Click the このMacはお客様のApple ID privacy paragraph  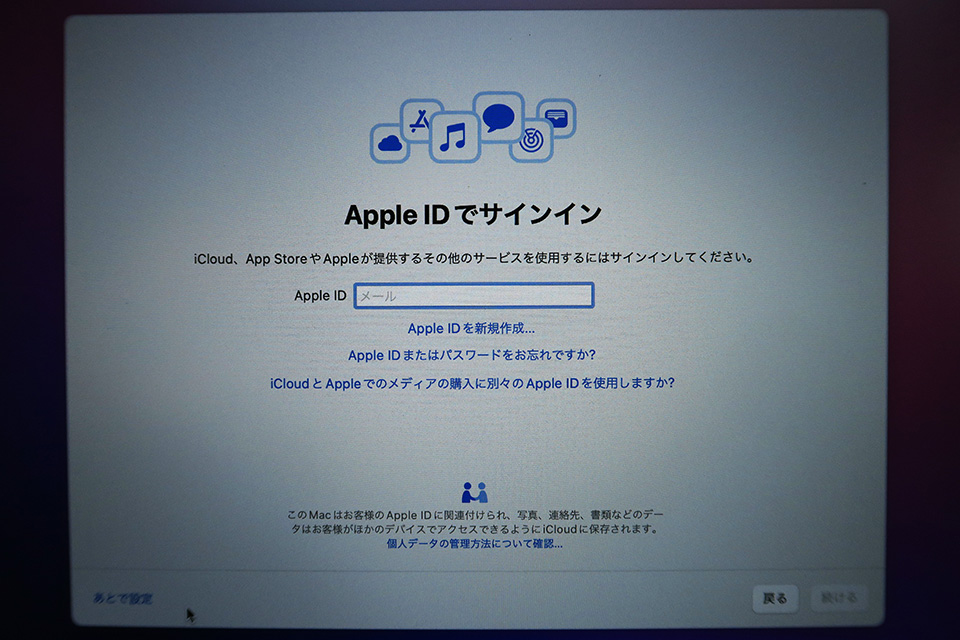point(474,522)
